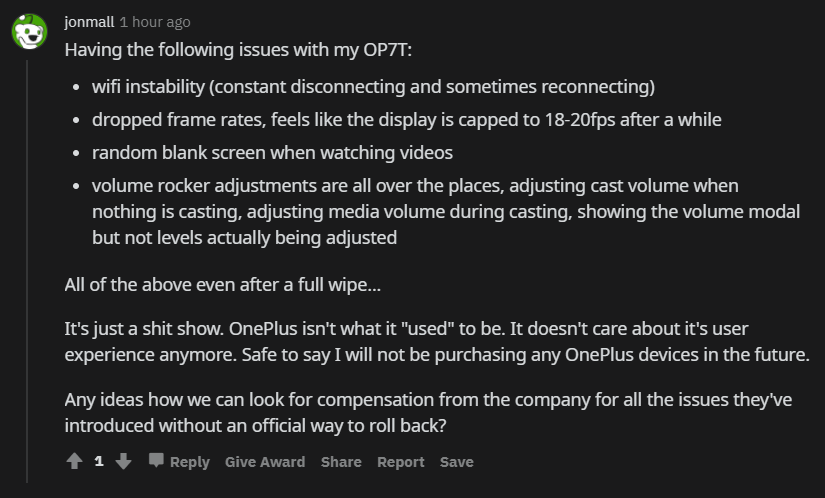The width and height of the screenshot is (825, 498).
Task: Collapse the comment thread using the vertical line
Action: tap(27, 271)
